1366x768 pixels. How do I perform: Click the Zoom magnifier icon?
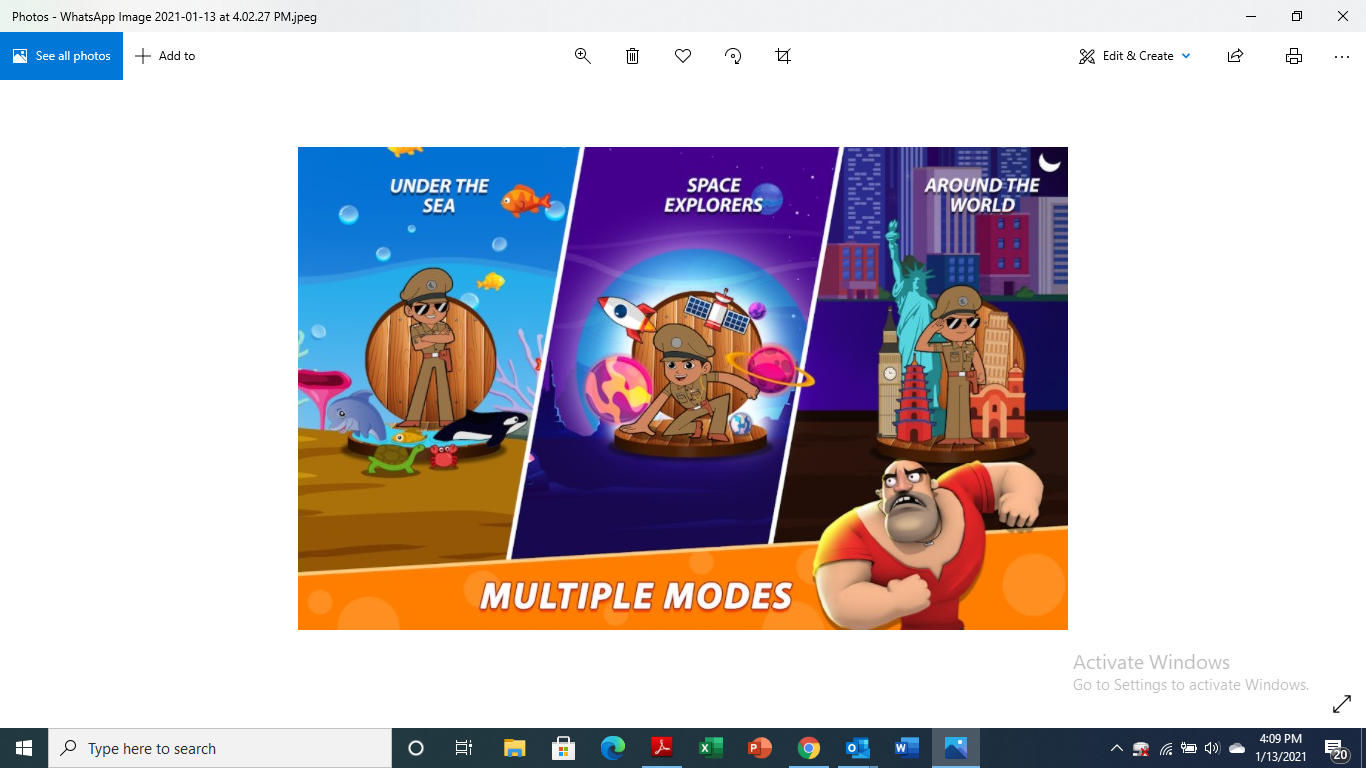(x=582, y=56)
